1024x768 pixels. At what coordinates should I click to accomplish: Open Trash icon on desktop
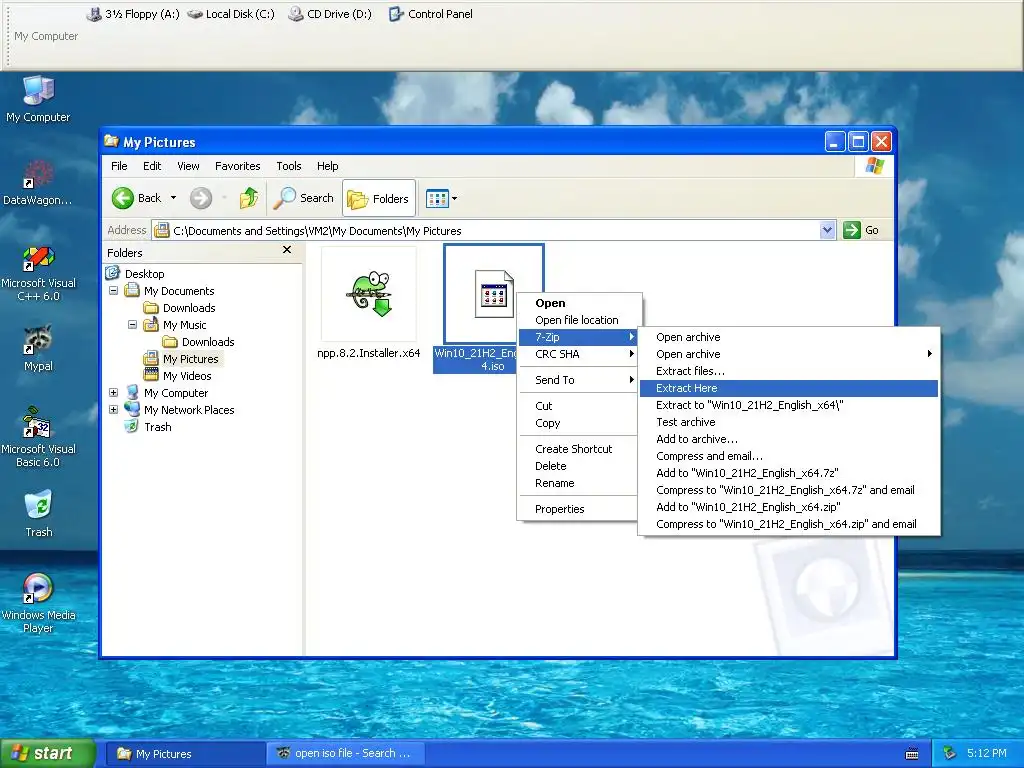coord(38,515)
